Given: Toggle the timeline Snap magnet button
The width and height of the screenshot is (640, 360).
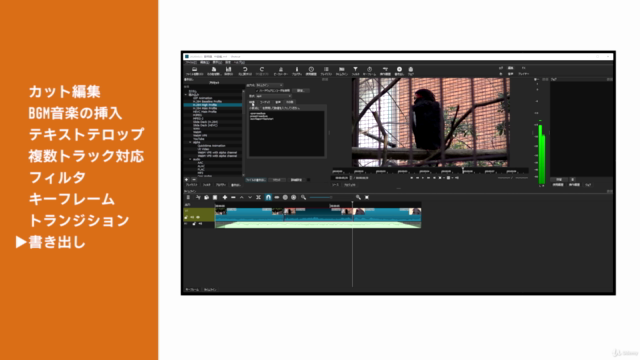Looking at the screenshot, I should pyautogui.click(x=268, y=198).
